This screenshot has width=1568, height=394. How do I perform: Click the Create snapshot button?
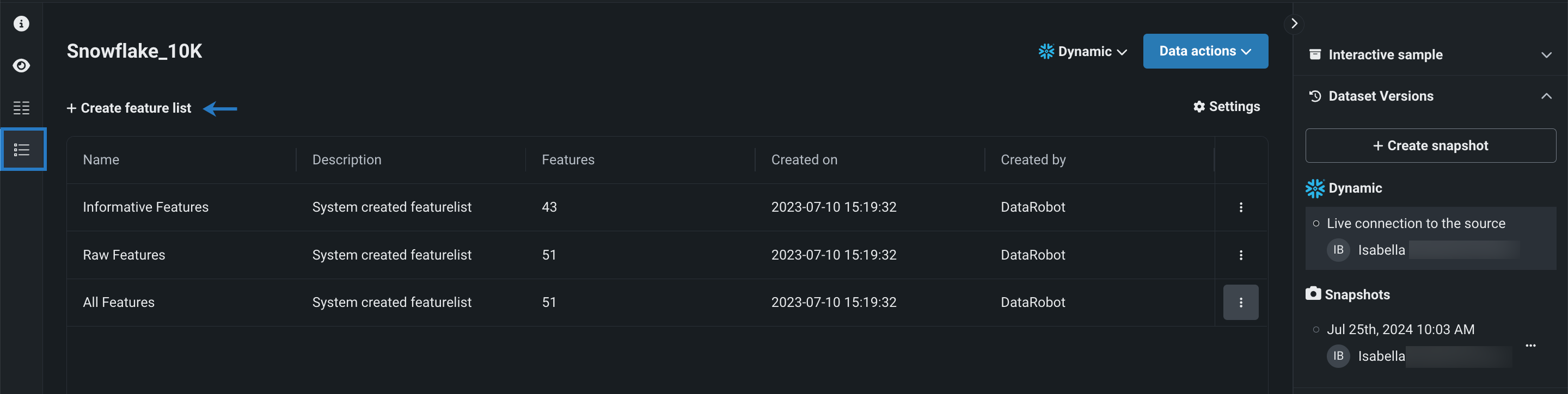1430,145
